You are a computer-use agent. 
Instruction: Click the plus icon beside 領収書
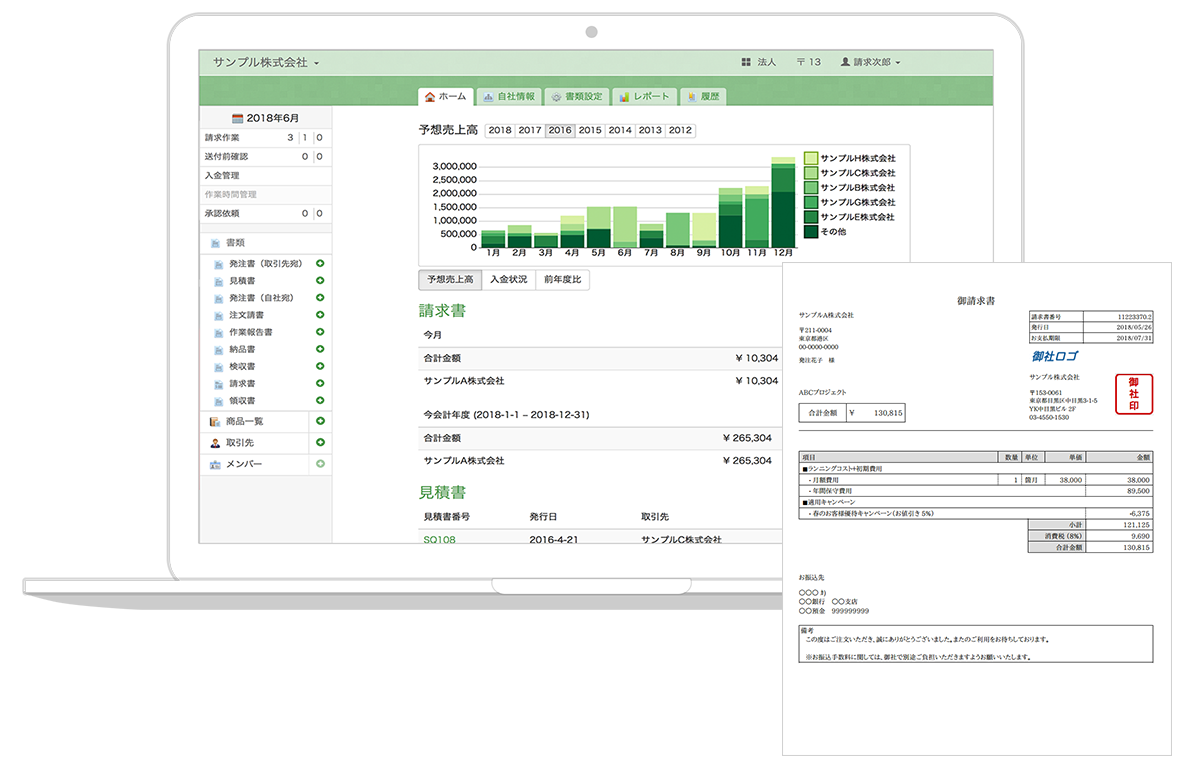320,400
